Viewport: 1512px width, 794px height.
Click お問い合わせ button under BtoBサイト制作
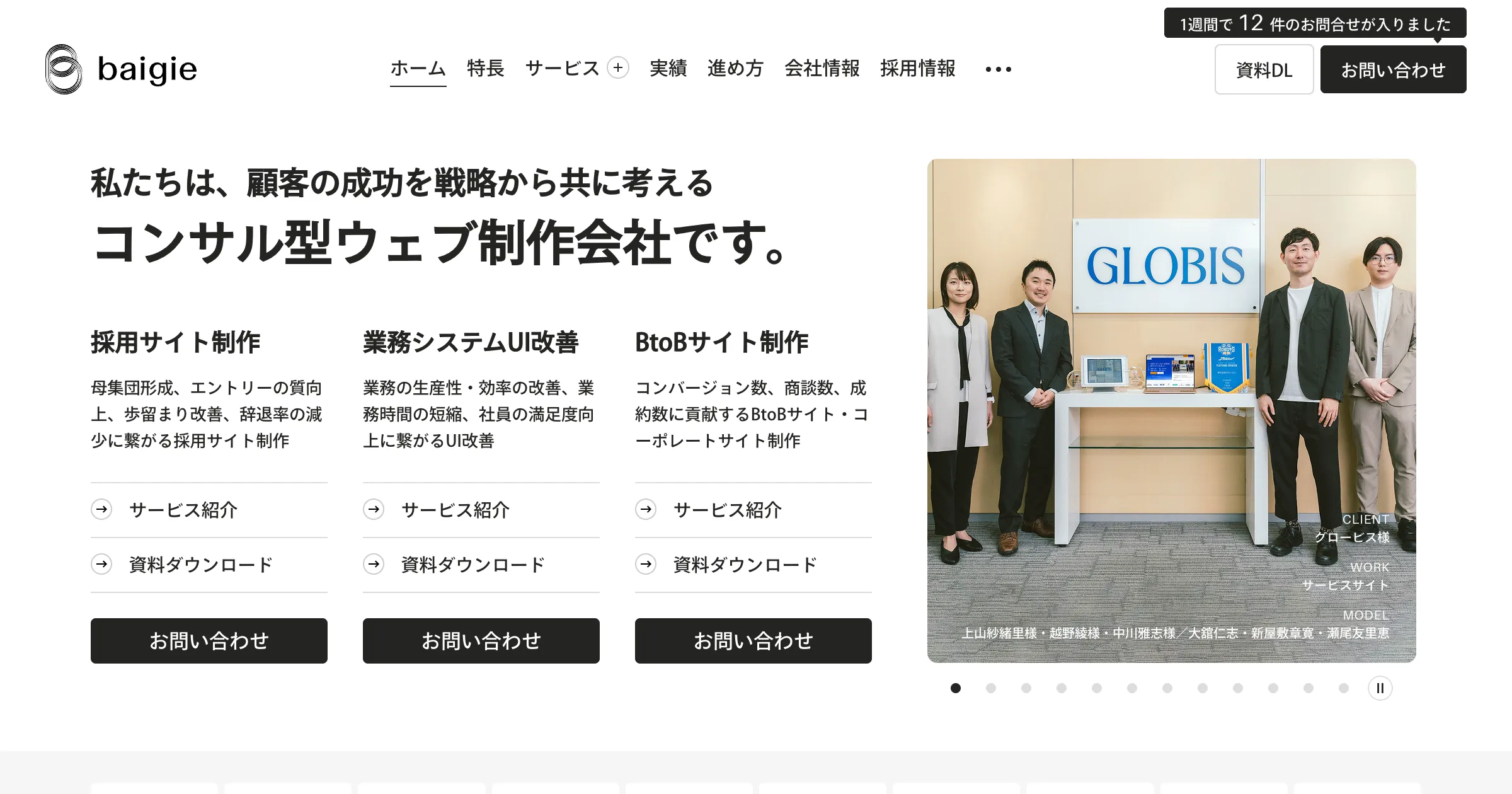point(753,641)
